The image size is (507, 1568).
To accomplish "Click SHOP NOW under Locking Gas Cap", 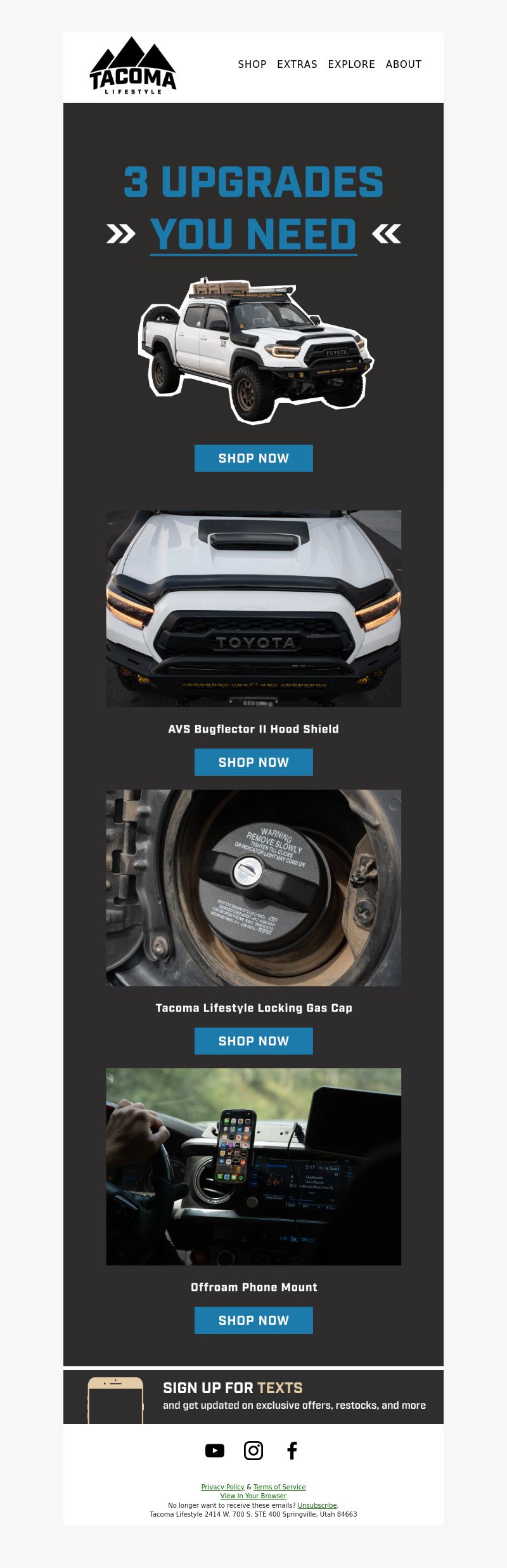I will (x=253, y=1041).
